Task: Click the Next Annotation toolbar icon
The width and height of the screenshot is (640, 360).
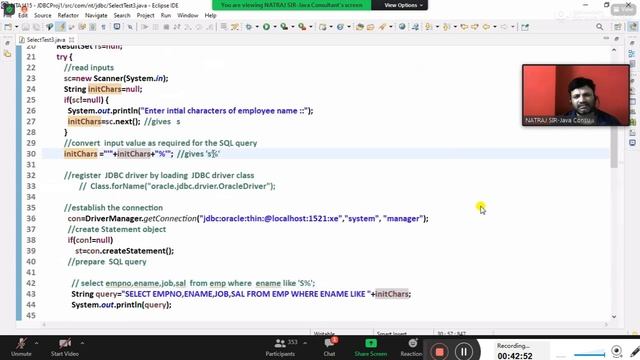Action: [x=429, y=27]
